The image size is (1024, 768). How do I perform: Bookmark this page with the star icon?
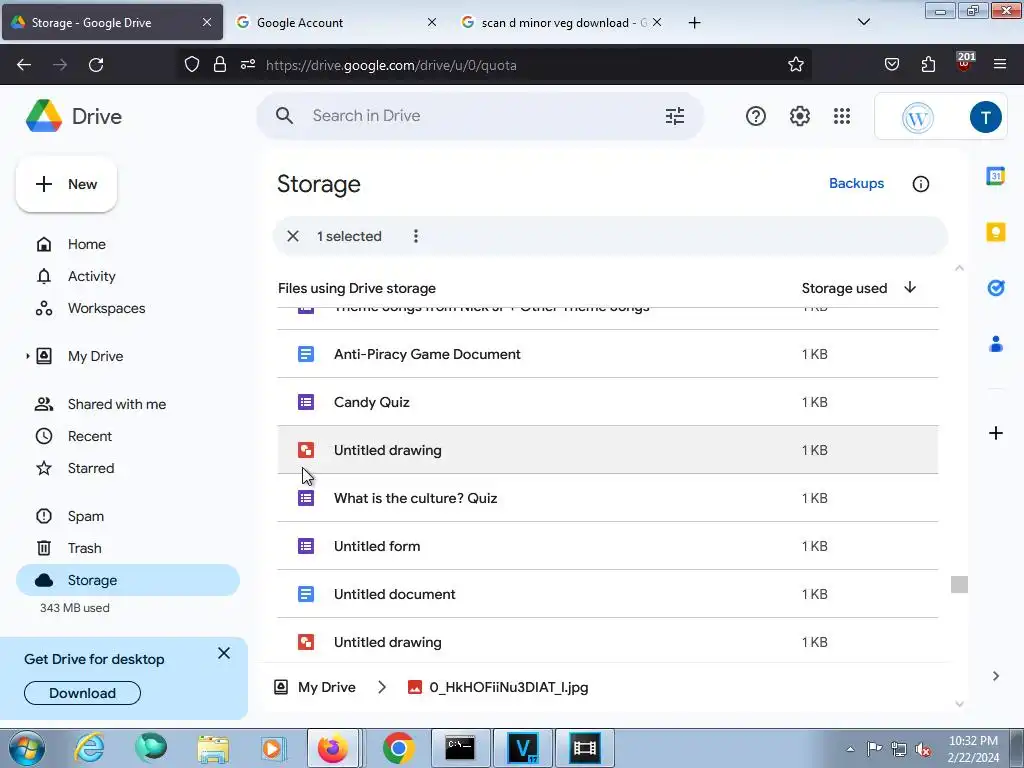795,65
